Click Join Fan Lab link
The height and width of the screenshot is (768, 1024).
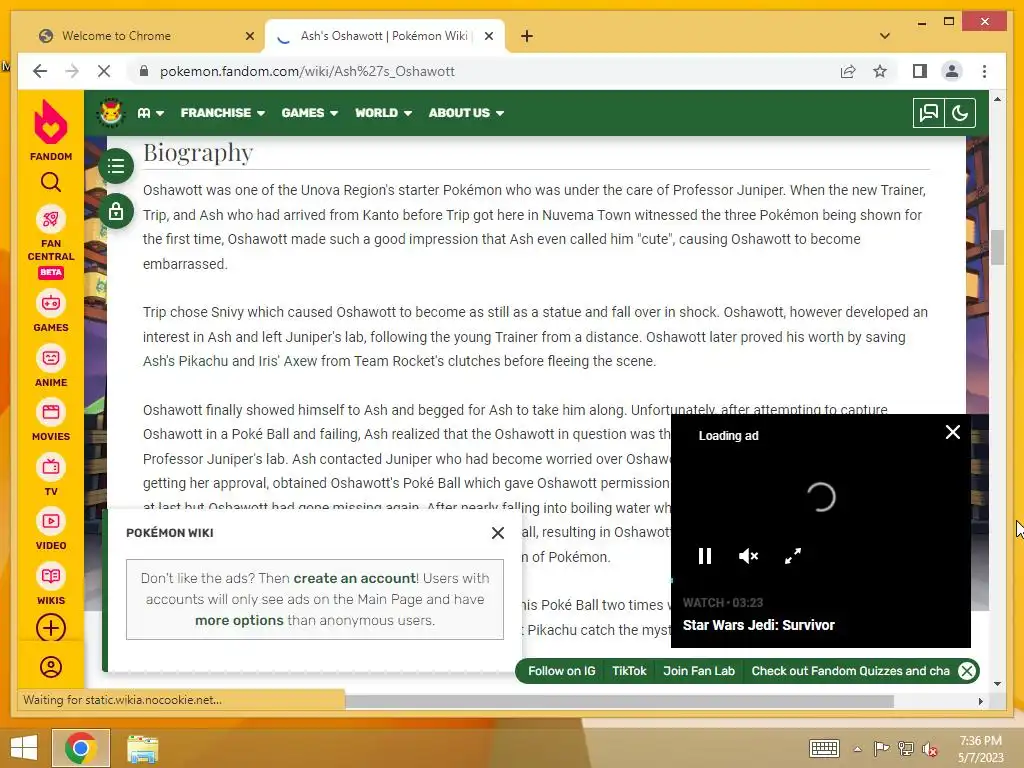pyautogui.click(x=699, y=671)
